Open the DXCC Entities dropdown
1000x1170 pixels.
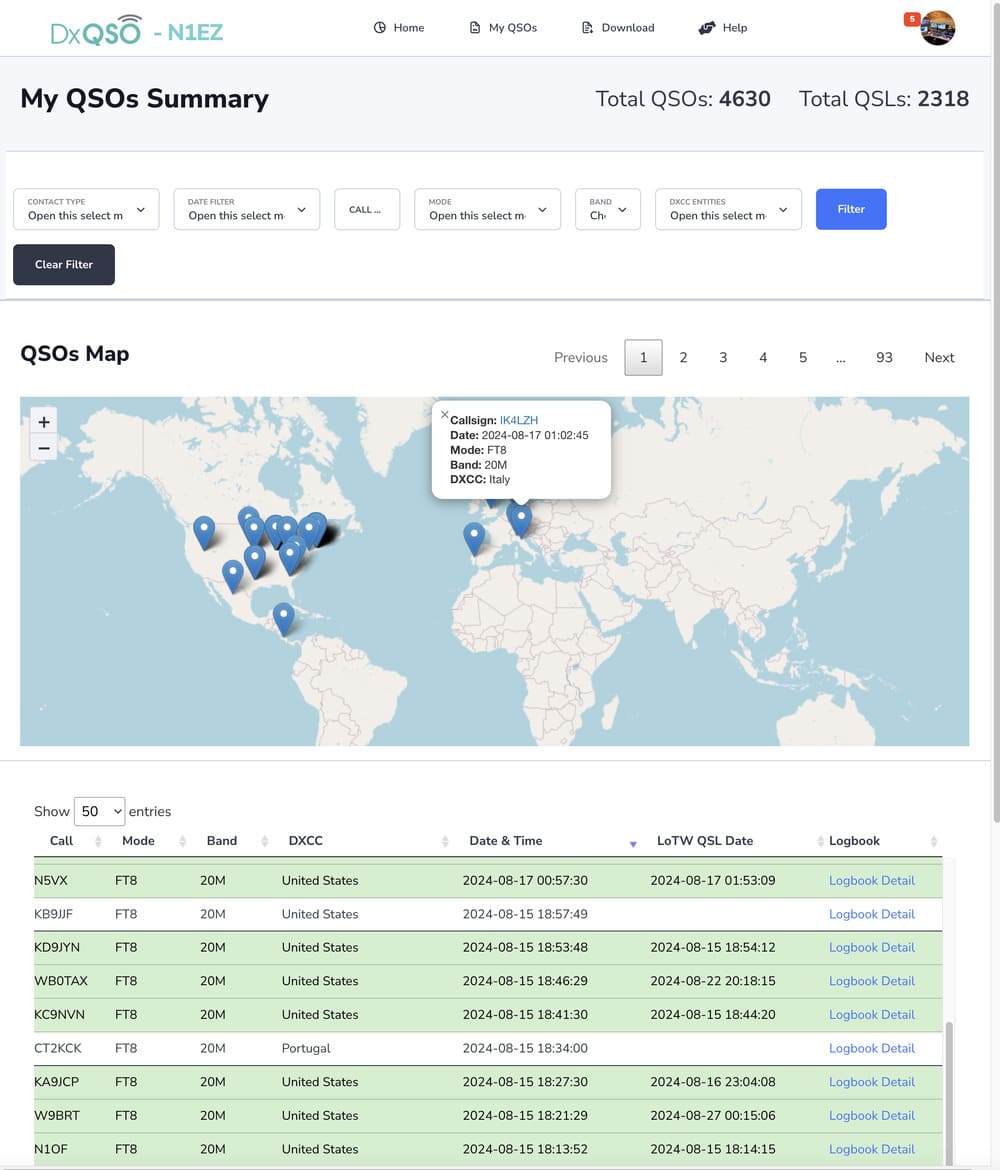pyautogui.click(x=728, y=209)
